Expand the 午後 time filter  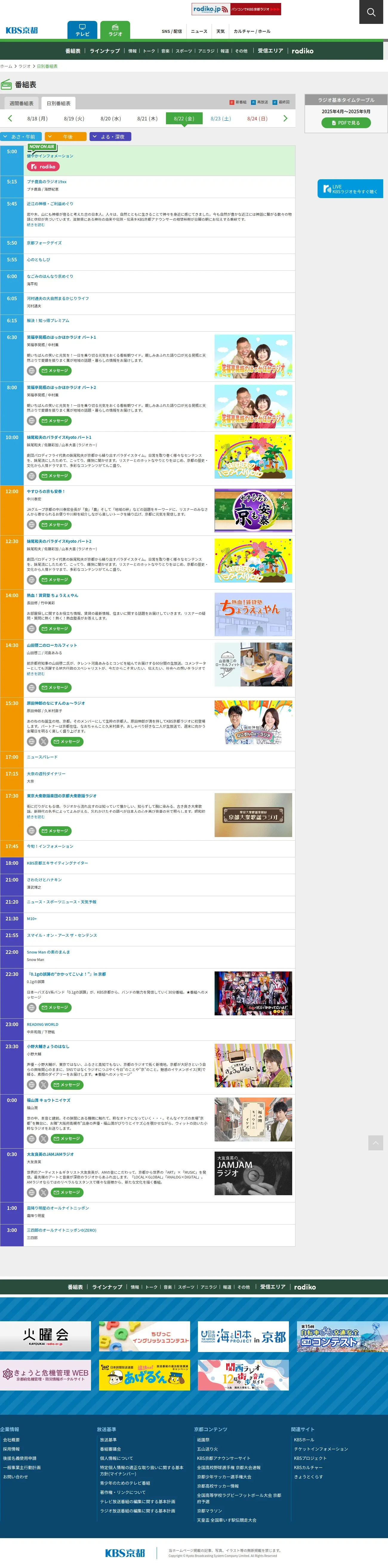coord(66,137)
